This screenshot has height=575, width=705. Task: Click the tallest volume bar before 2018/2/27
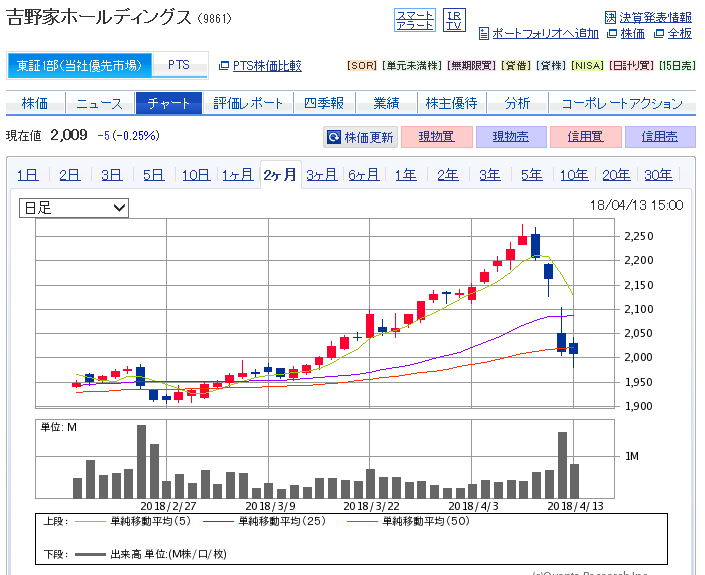[141, 462]
